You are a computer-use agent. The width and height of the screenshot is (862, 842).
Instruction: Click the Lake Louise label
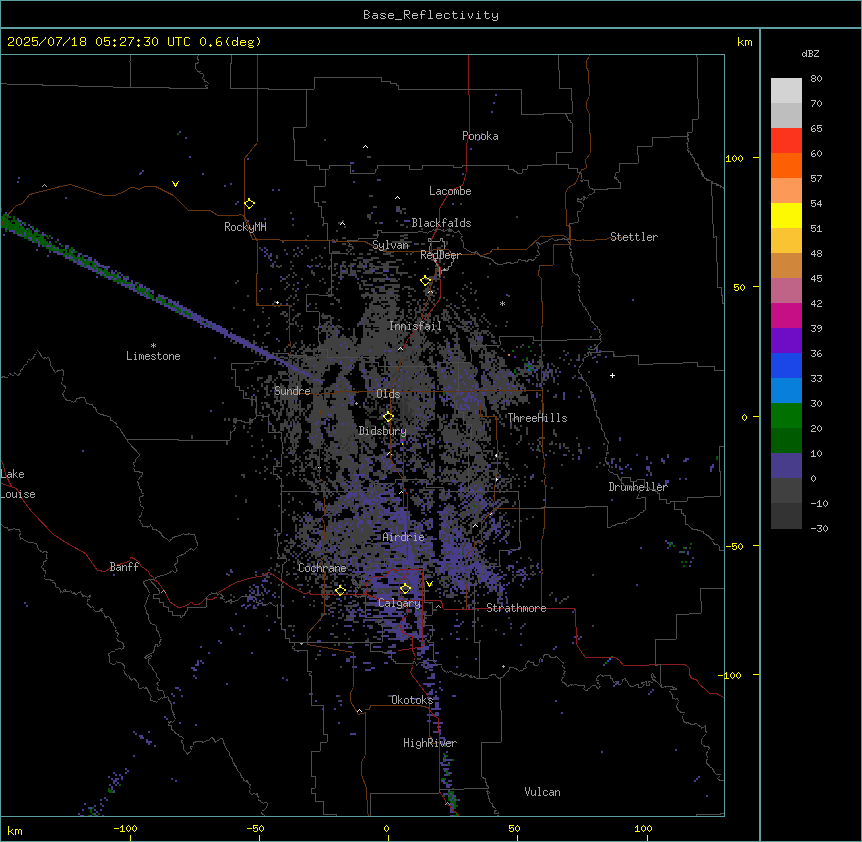(x=18, y=484)
